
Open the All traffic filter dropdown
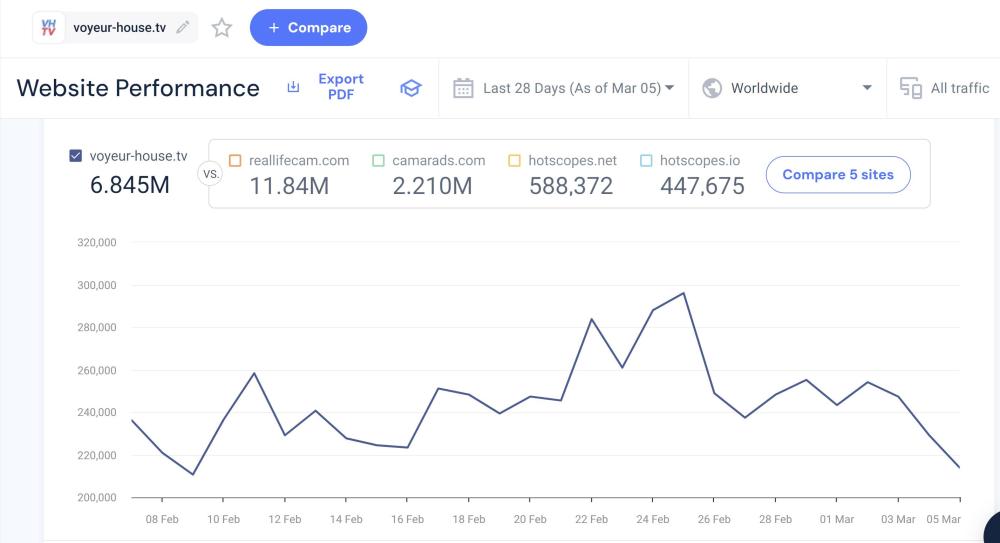[x=959, y=88]
